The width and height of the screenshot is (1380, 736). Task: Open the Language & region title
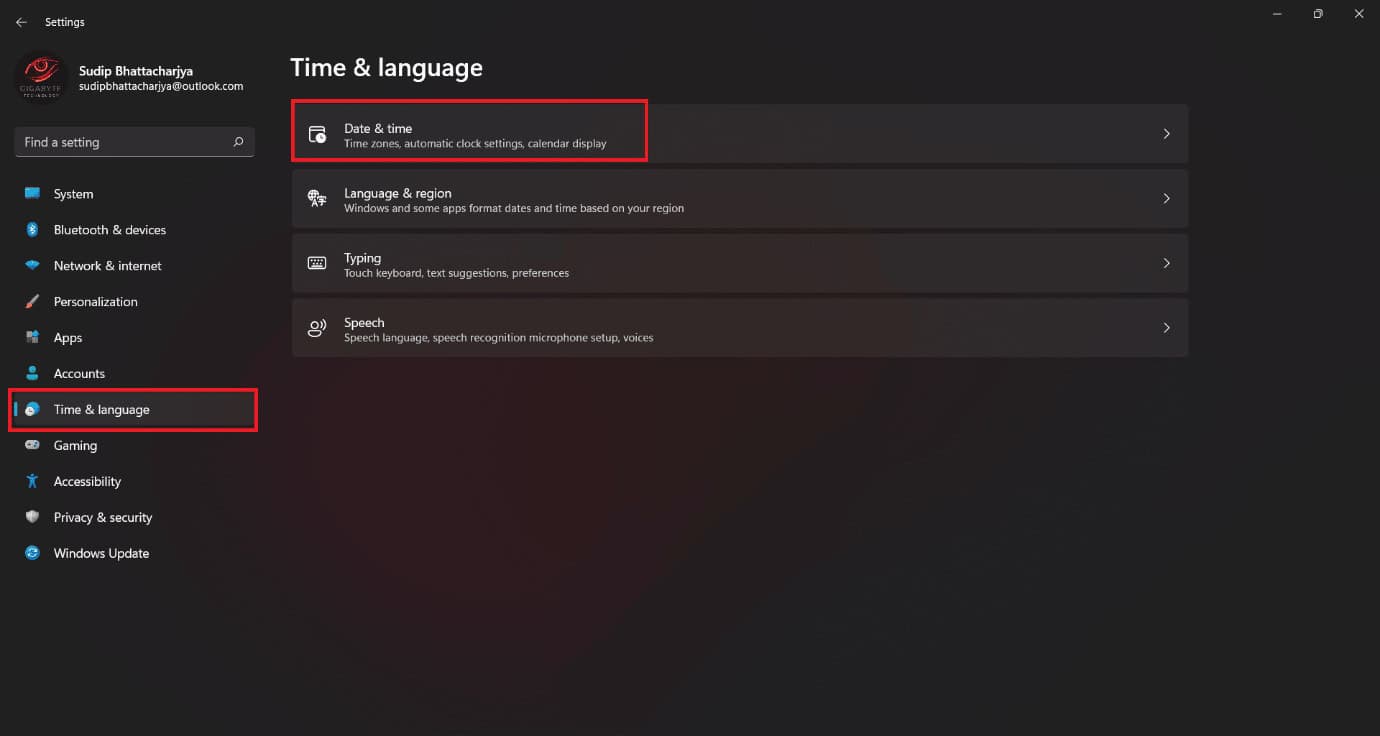398,193
